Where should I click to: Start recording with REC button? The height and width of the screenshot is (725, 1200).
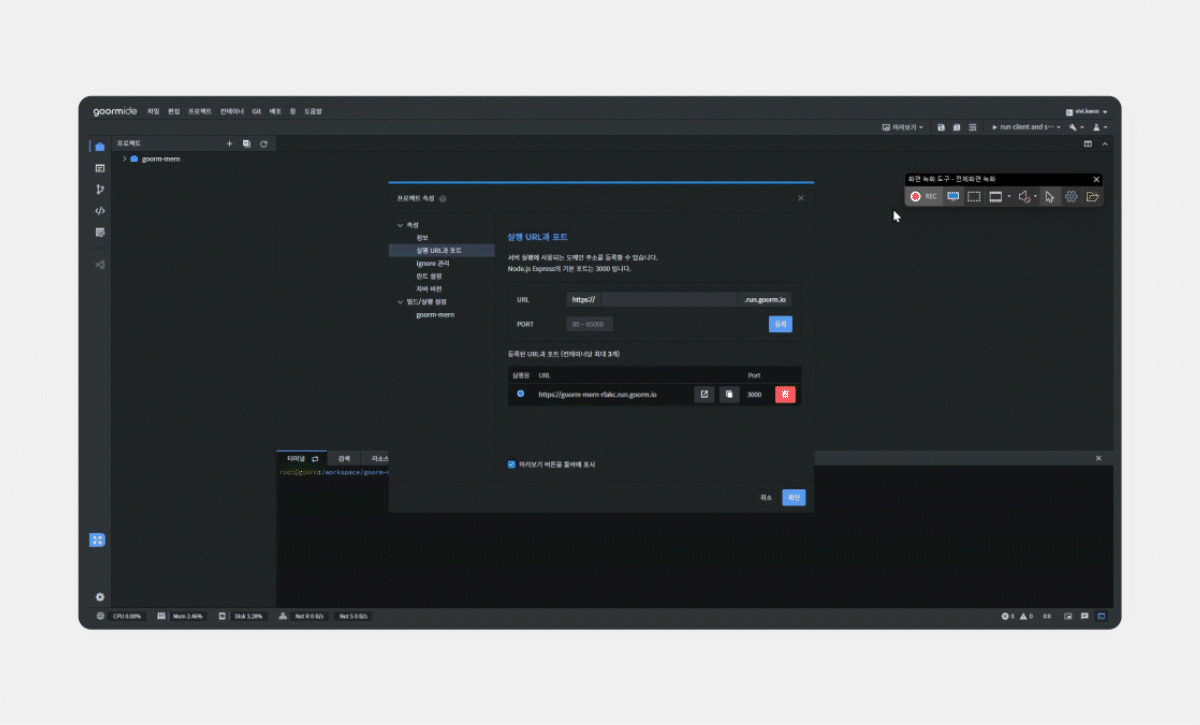[x=924, y=196]
